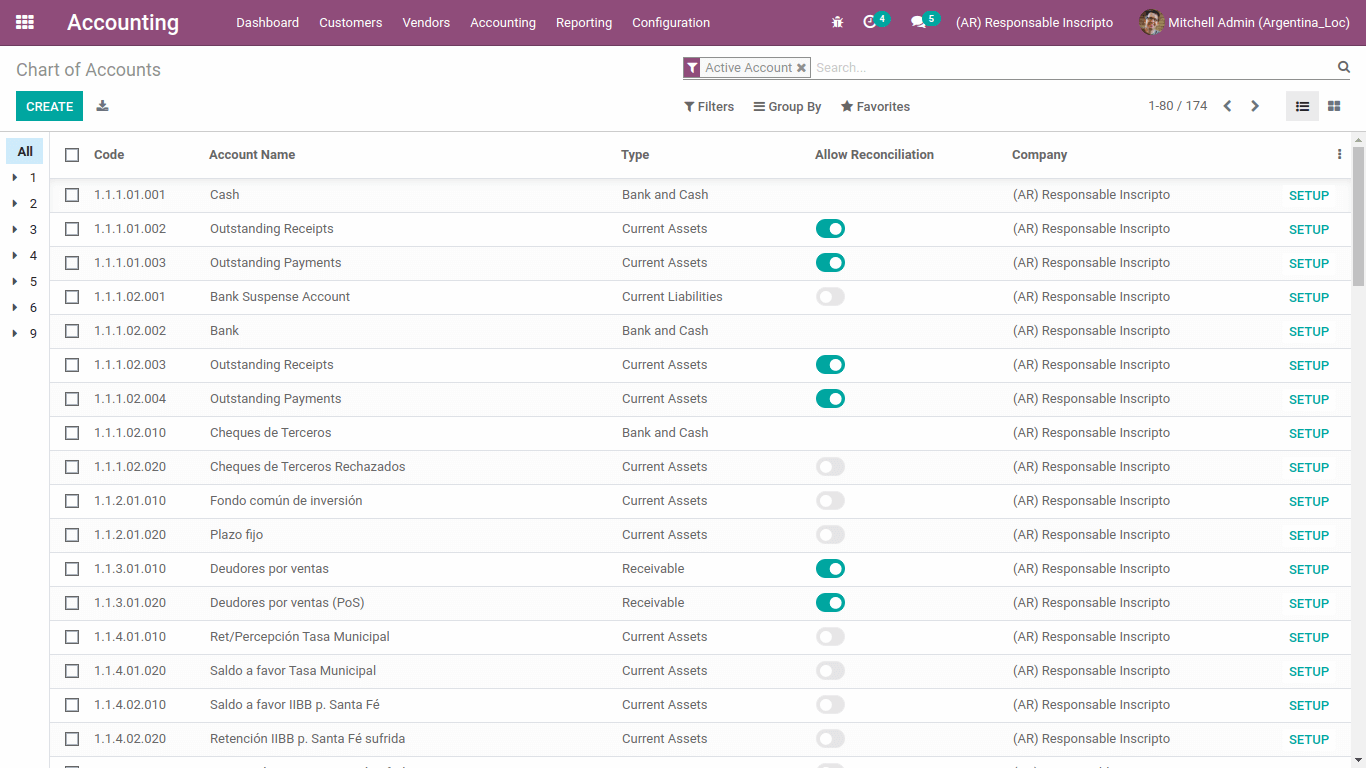Open optional columns menu
Screen dimensions: 1366x768
1339,154
